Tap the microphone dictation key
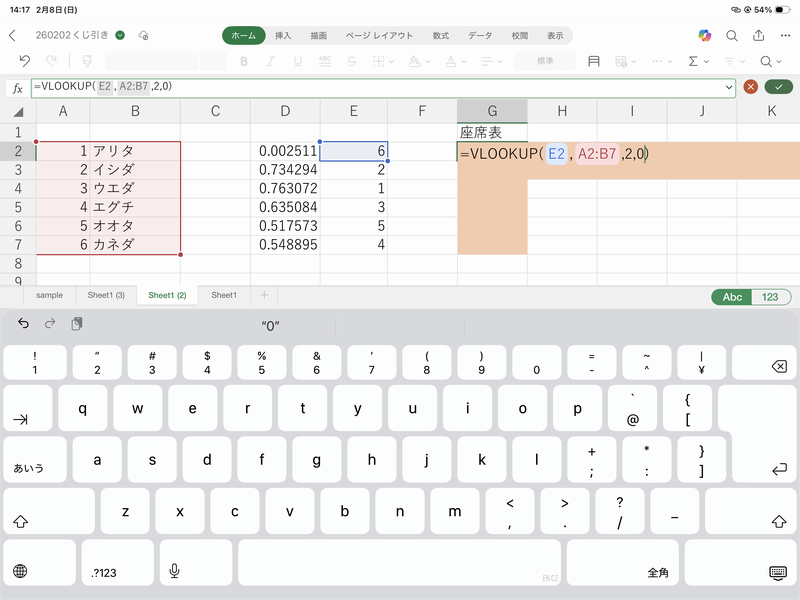The width and height of the screenshot is (800, 600). pos(175,571)
